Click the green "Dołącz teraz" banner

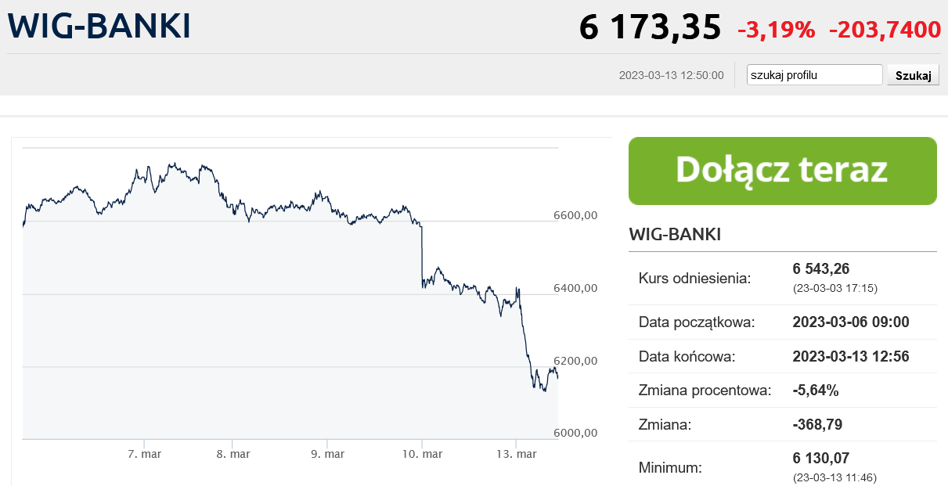(x=782, y=170)
